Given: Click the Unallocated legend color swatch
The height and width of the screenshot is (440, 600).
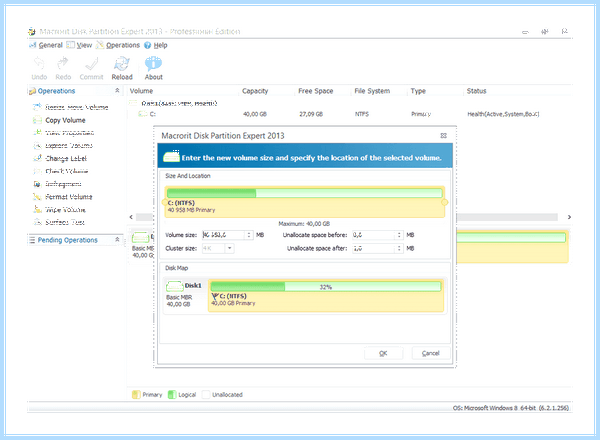Looking at the screenshot, I should point(206,394).
